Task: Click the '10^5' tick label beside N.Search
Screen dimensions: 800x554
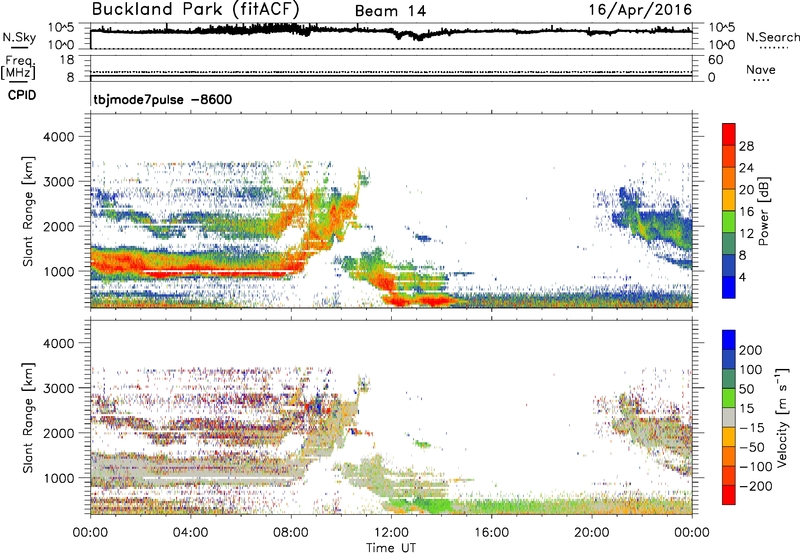Action: (x=722, y=28)
